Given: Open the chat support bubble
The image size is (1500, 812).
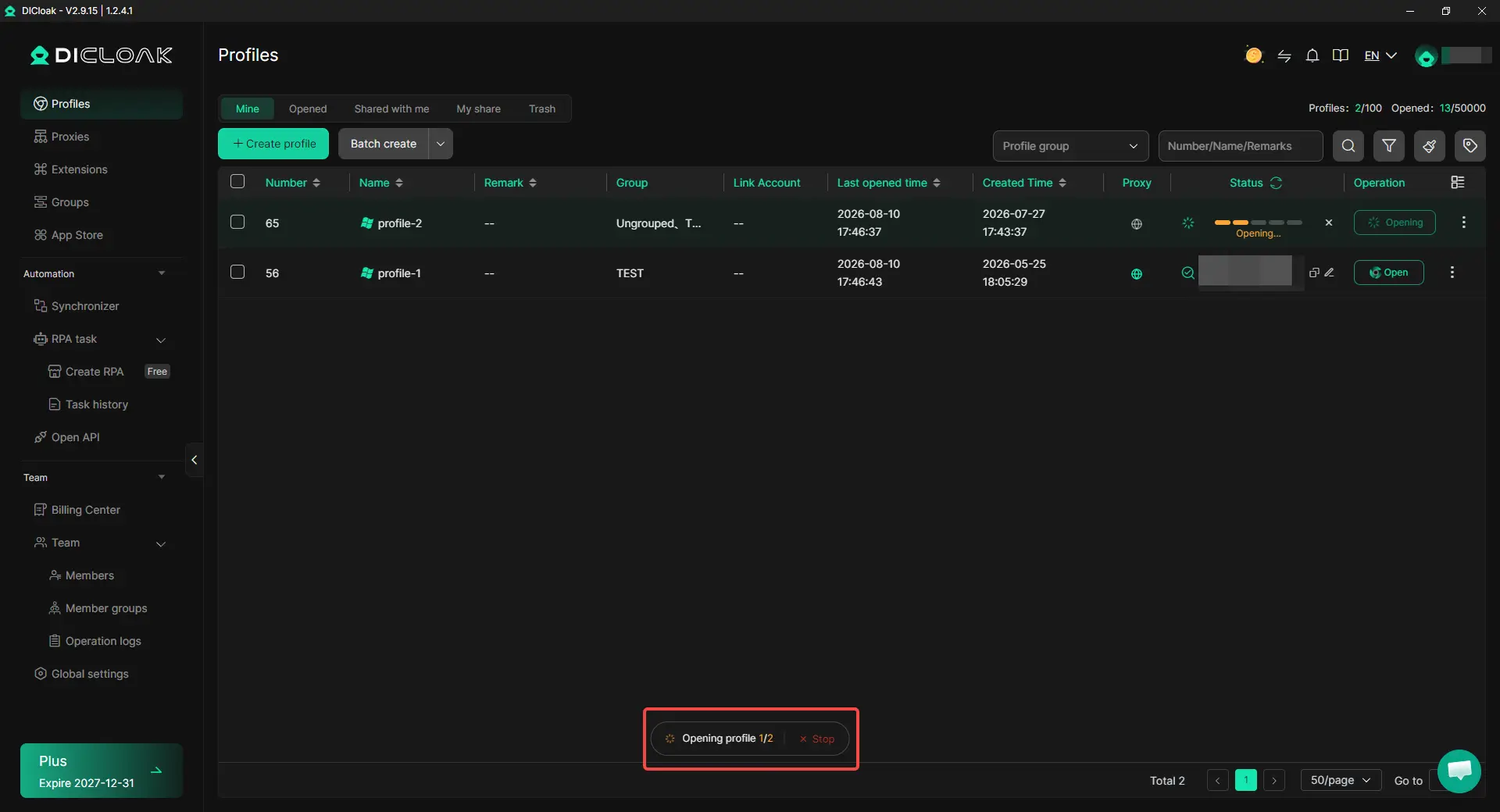Looking at the screenshot, I should (1459, 771).
